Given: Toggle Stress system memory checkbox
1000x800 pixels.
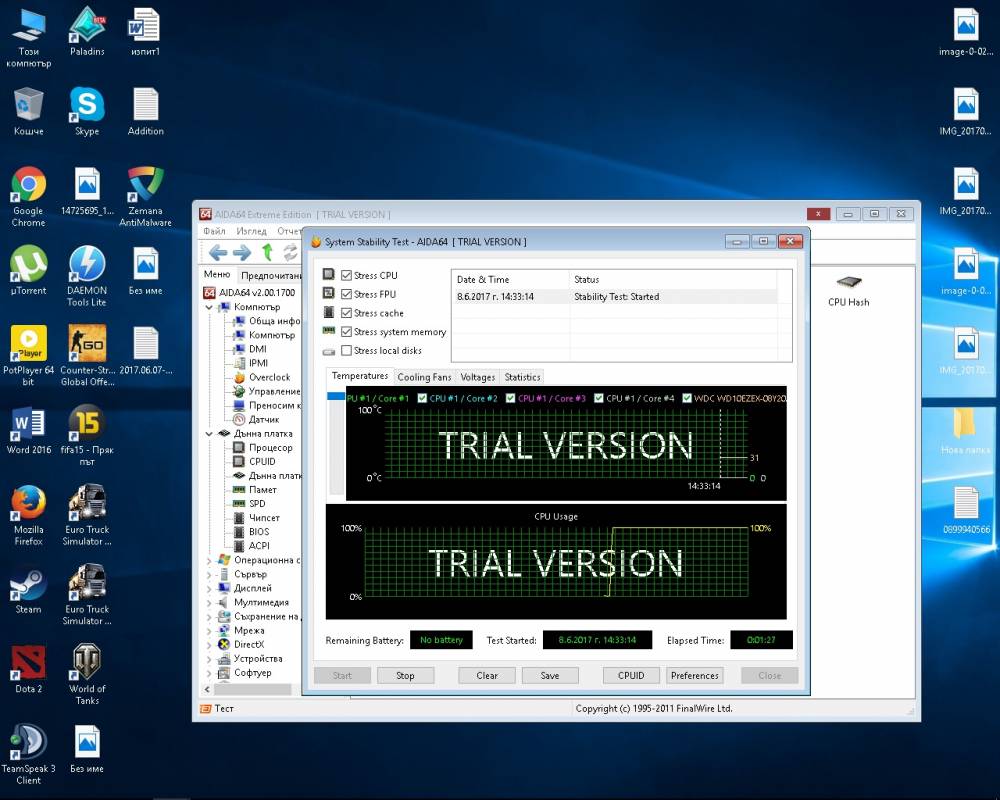Looking at the screenshot, I should [x=346, y=332].
